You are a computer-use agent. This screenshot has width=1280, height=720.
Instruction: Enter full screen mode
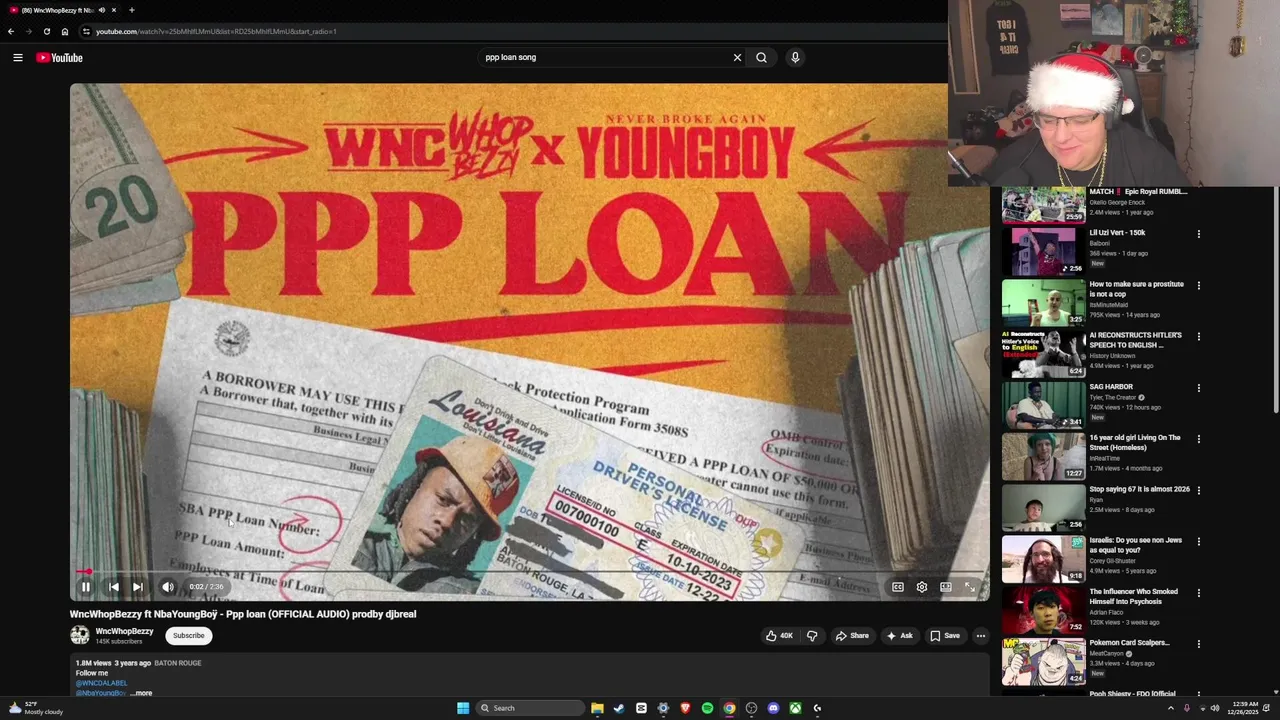click(970, 587)
